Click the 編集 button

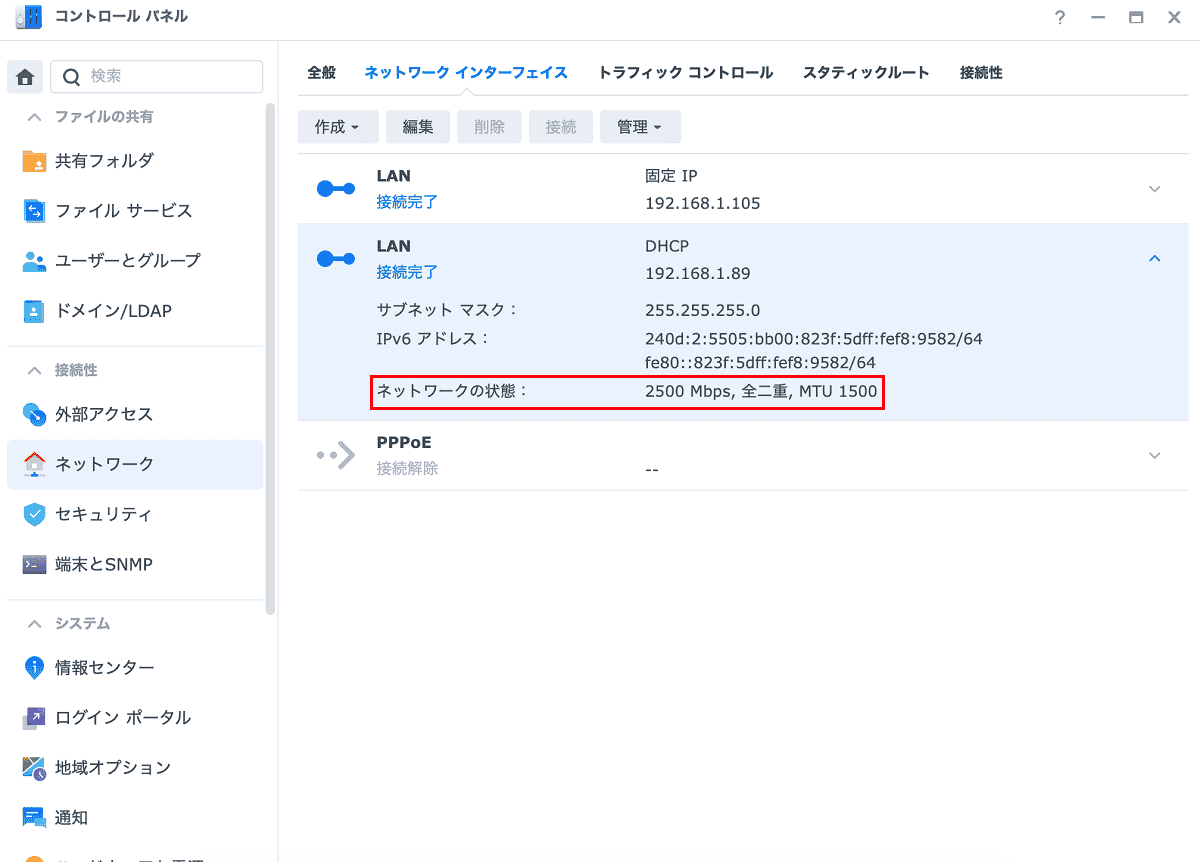pos(418,127)
